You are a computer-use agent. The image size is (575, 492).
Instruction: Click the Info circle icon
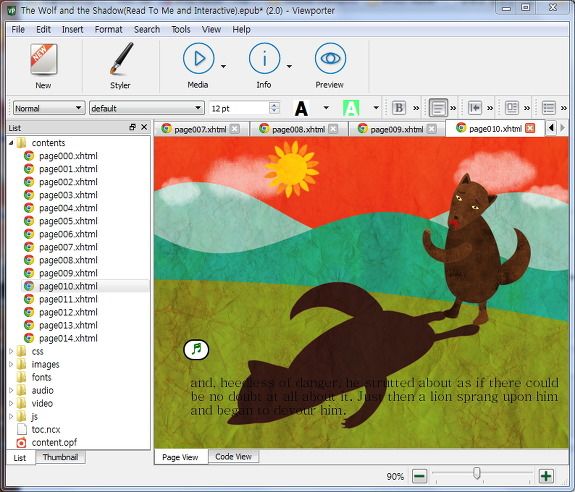[264, 58]
